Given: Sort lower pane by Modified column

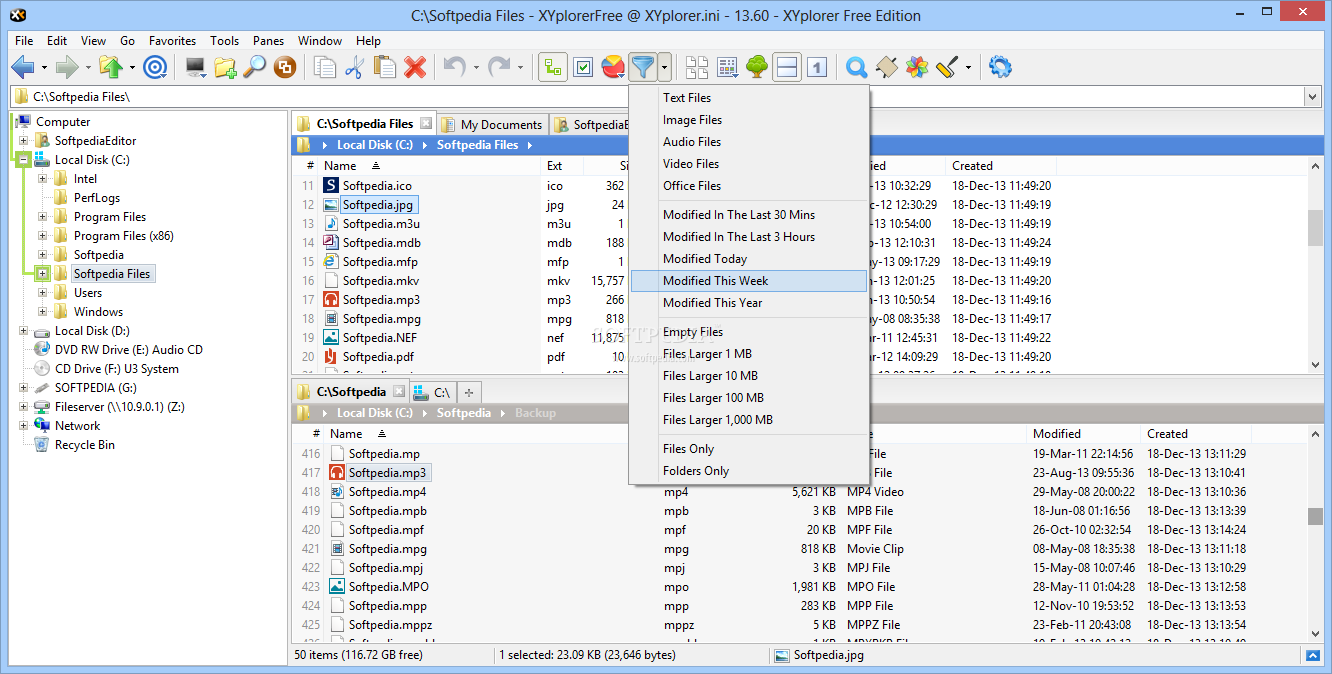Looking at the screenshot, I should [x=1057, y=434].
